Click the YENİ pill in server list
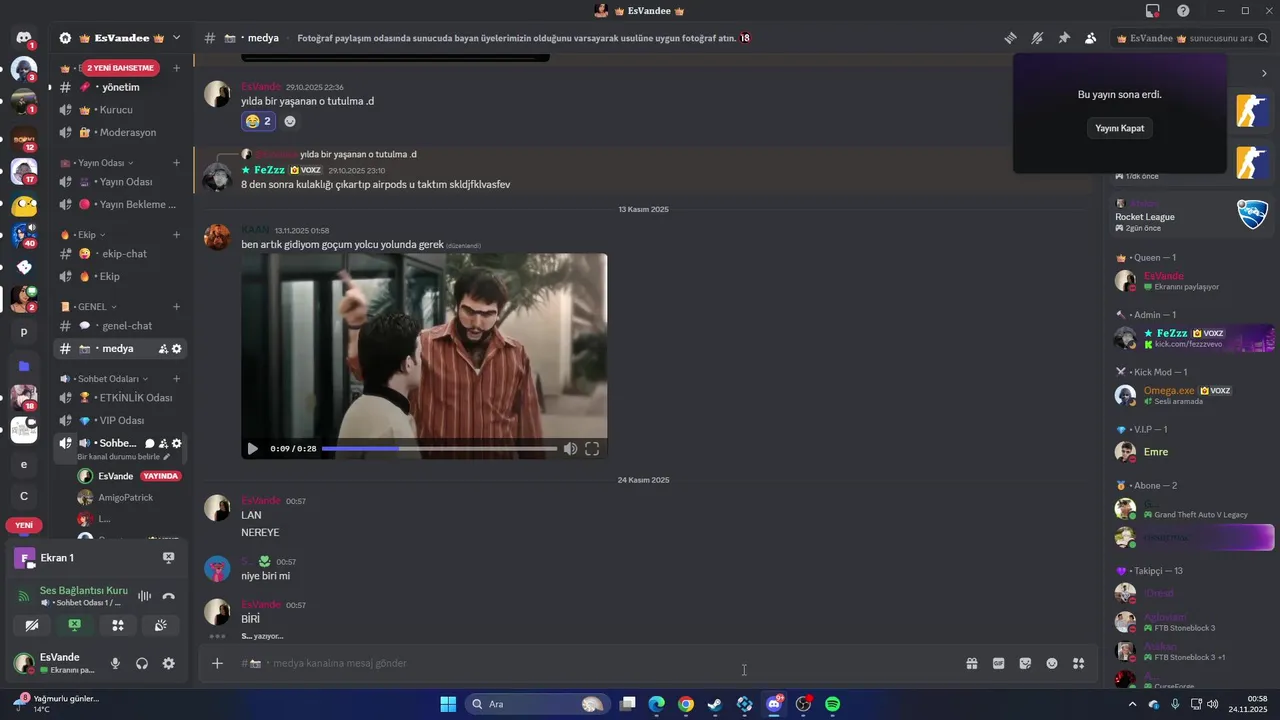Screen dimensions: 1280x720 pos(24,525)
